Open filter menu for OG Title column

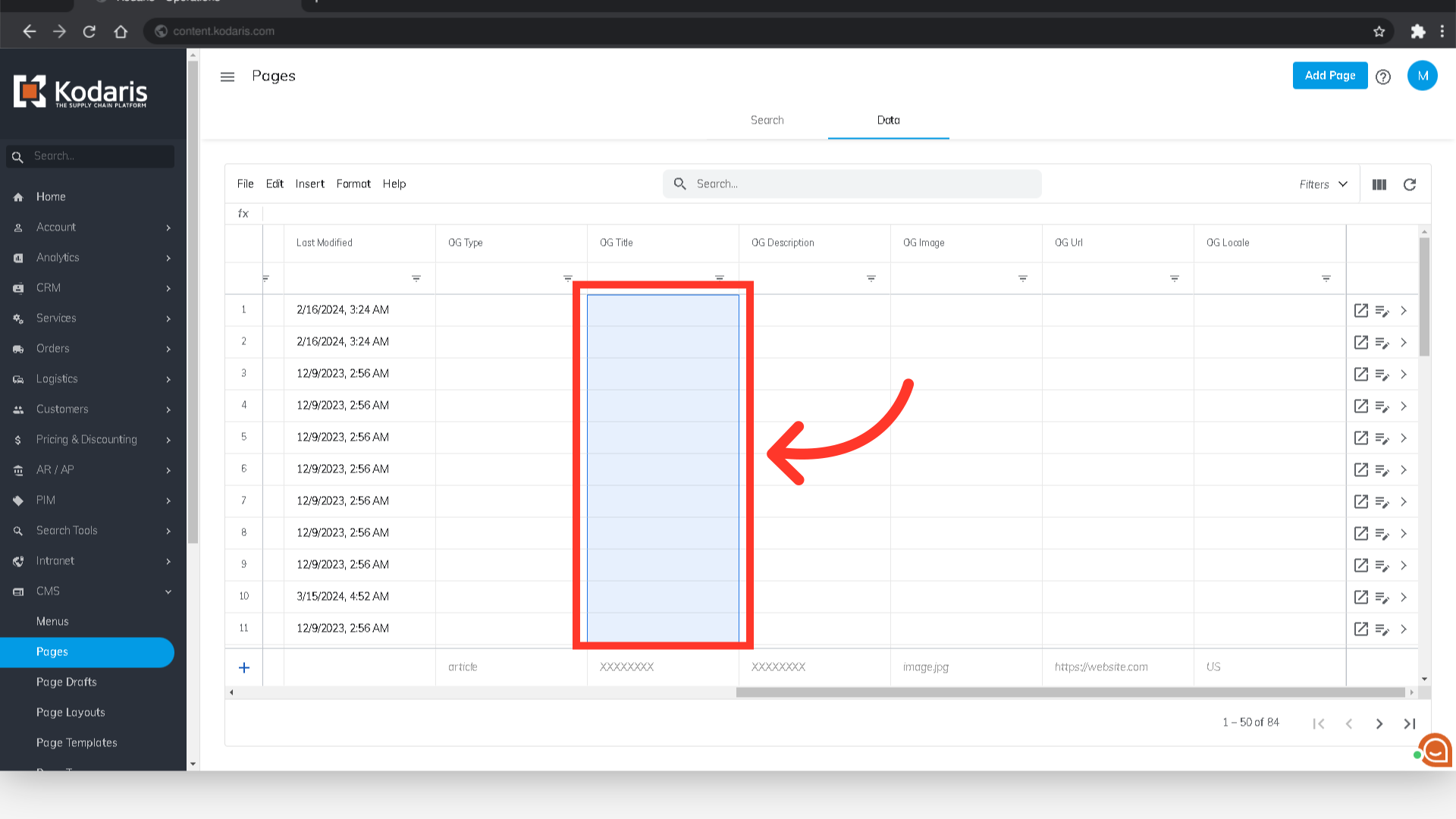pyautogui.click(x=720, y=278)
